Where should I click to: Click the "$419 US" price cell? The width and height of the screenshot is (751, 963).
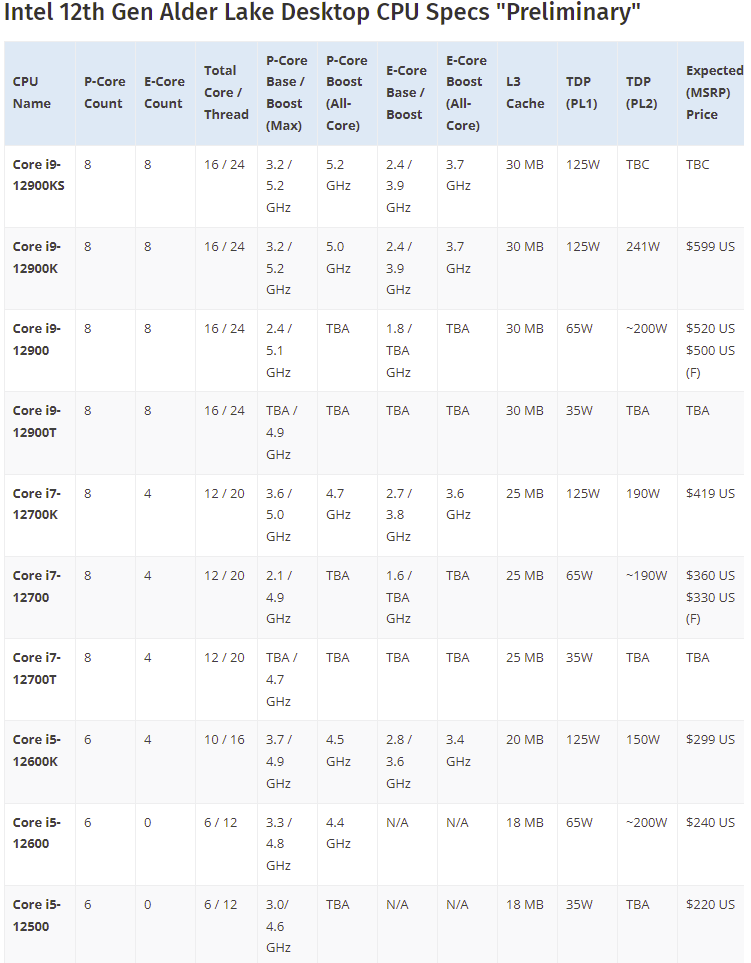click(x=710, y=493)
